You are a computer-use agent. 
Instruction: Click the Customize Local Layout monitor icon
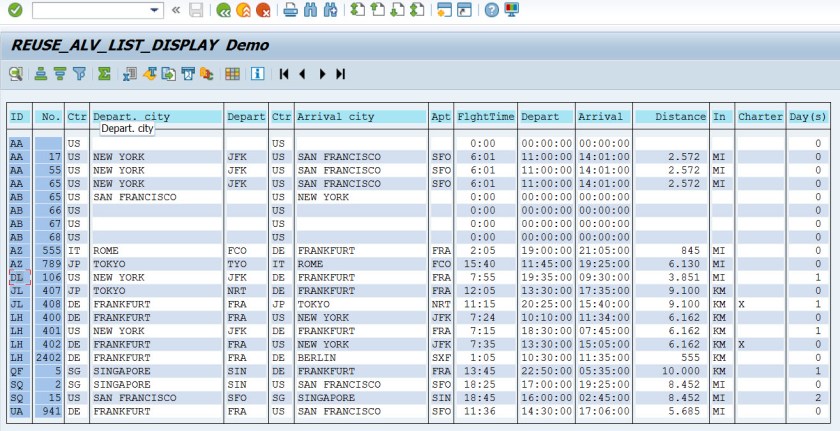pyautogui.click(x=512, y=10)
